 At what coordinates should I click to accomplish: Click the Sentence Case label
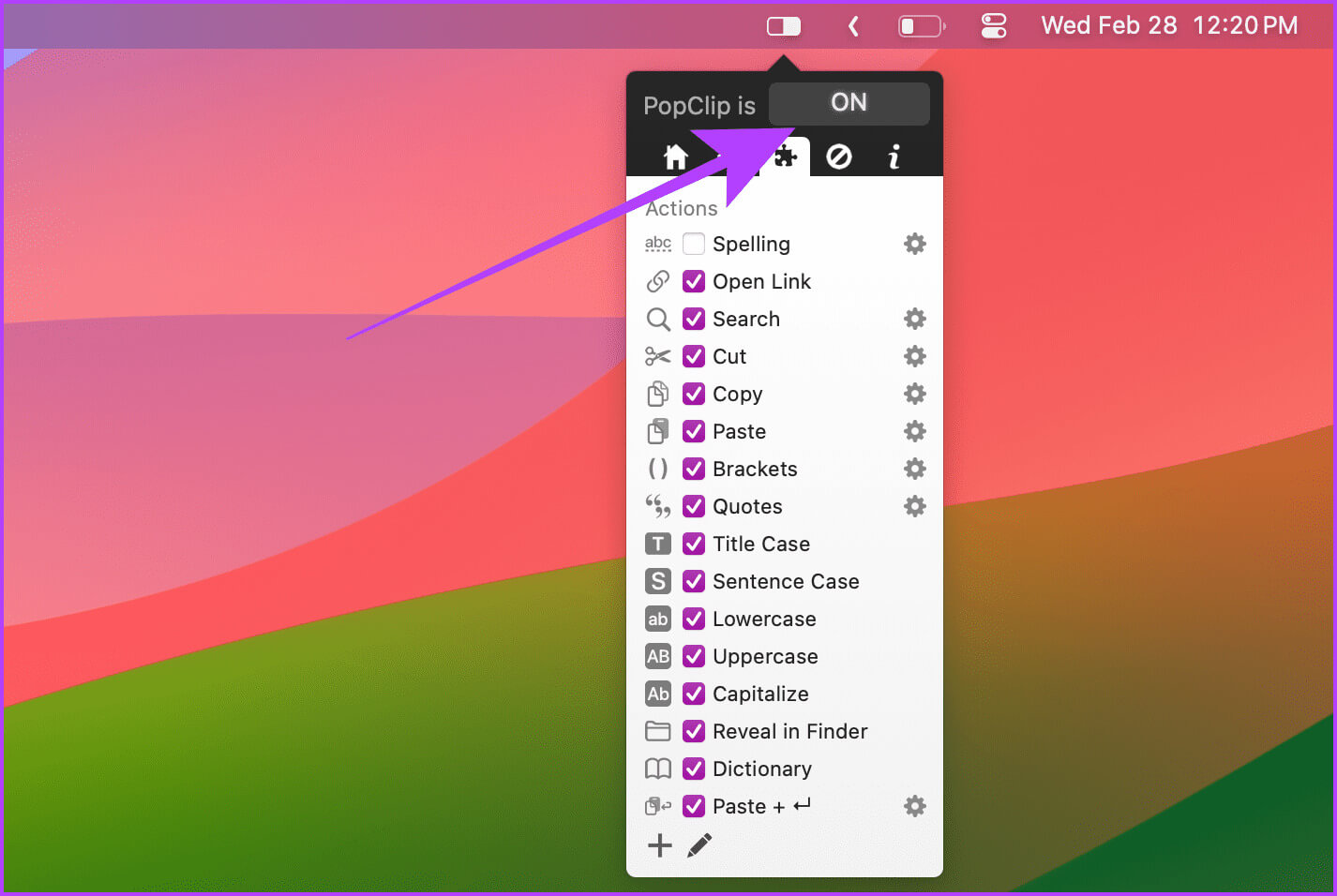point(786,581)
